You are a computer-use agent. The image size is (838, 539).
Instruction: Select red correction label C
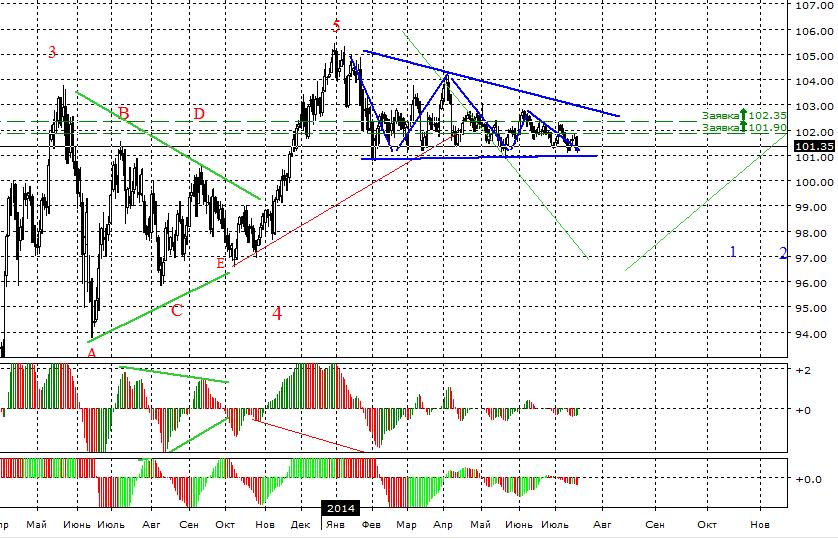(177, 310)
